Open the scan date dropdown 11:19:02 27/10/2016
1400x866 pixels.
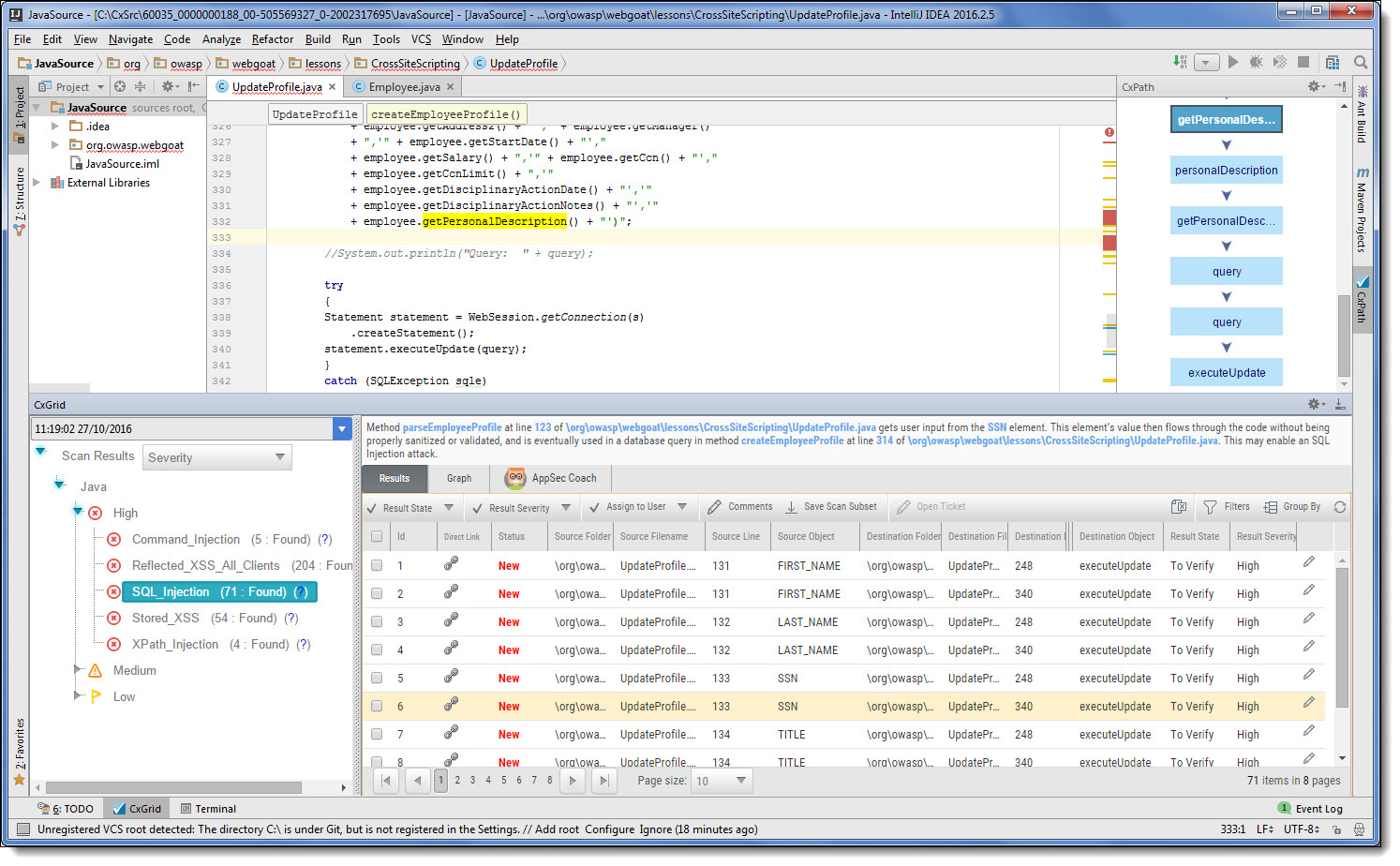(x=342, y=429)
